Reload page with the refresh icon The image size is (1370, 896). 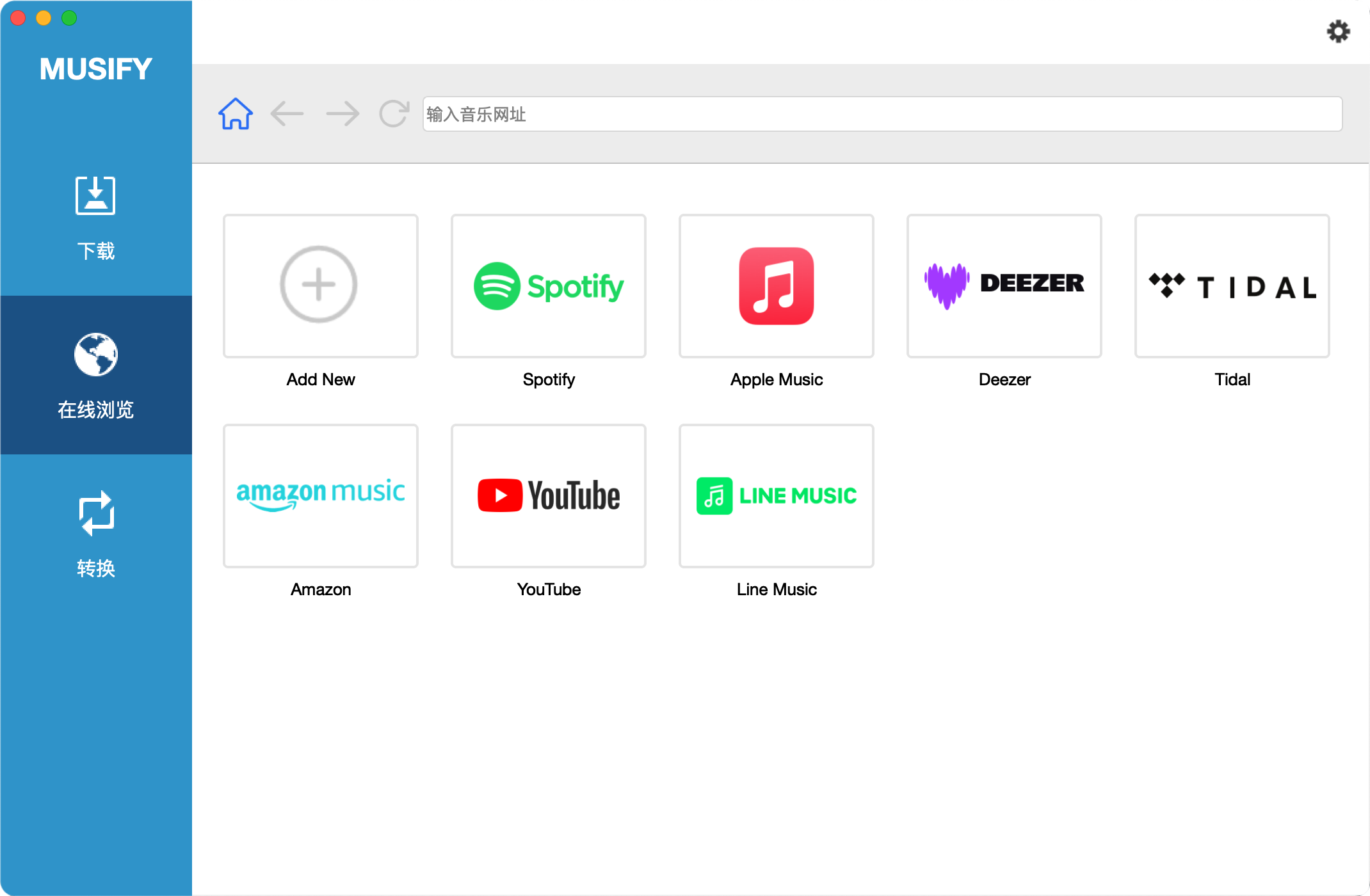click(x=394, y=114)
